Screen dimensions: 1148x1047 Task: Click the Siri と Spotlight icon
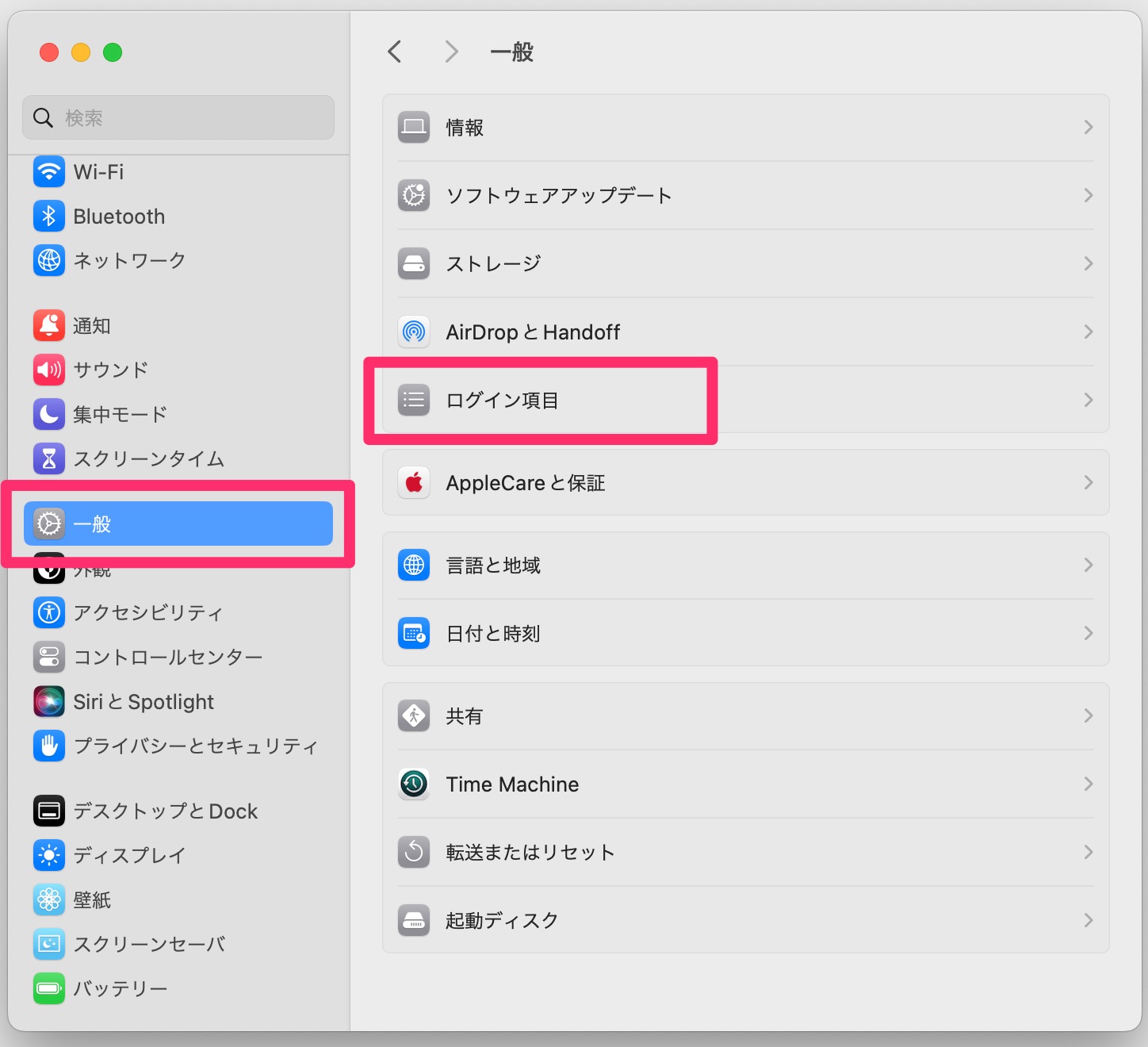point(49,701)
